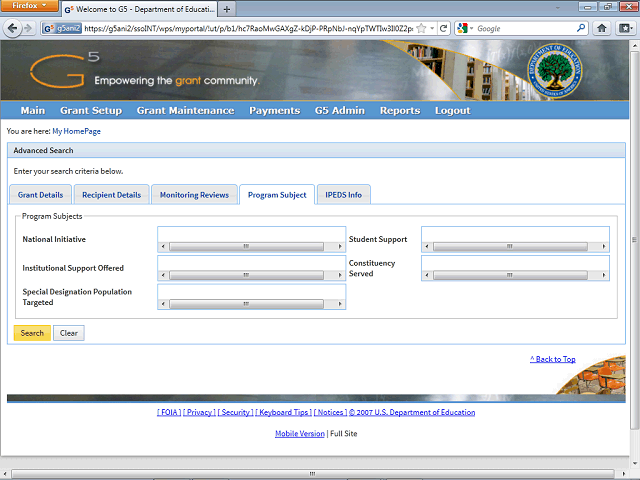Open the Google search engine selector icon
This screenshot has height=480, width=640.
click(x=462, y=29)
